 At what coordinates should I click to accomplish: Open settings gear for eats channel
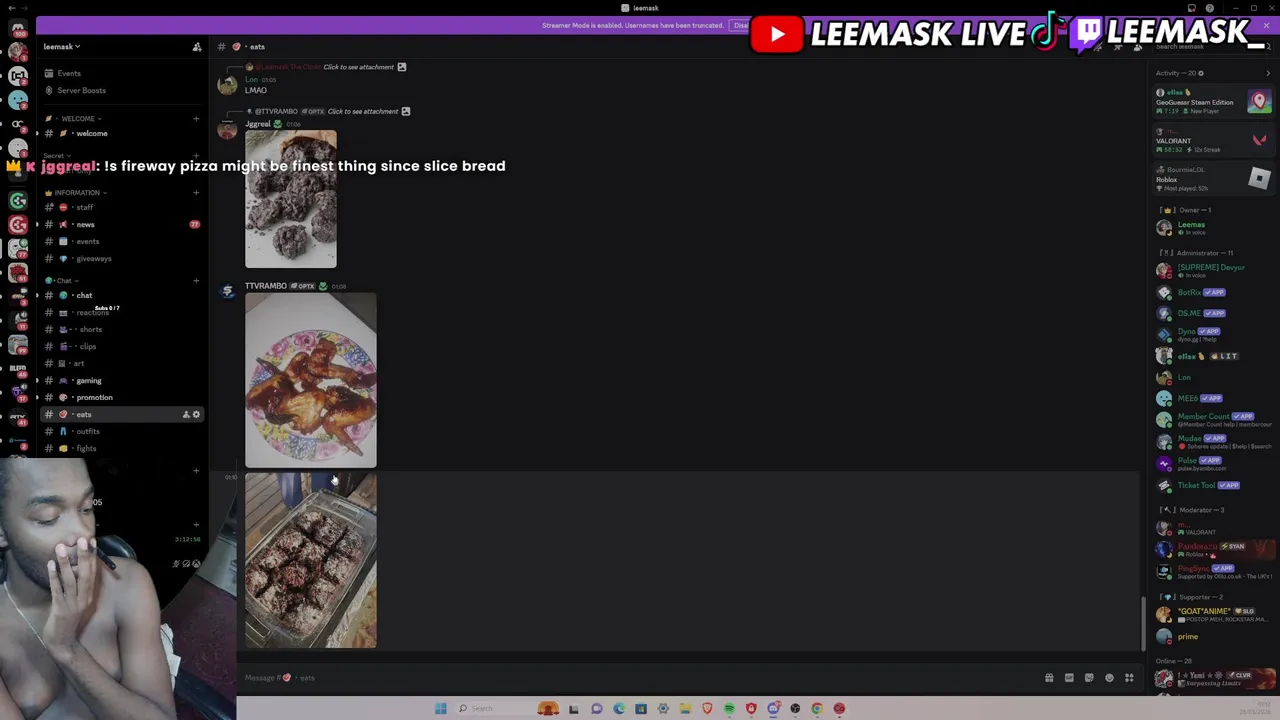(x=196, y=414)
